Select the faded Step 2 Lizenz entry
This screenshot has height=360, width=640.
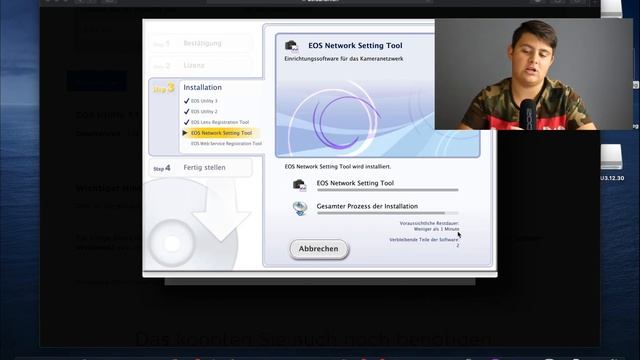[200, 65]
